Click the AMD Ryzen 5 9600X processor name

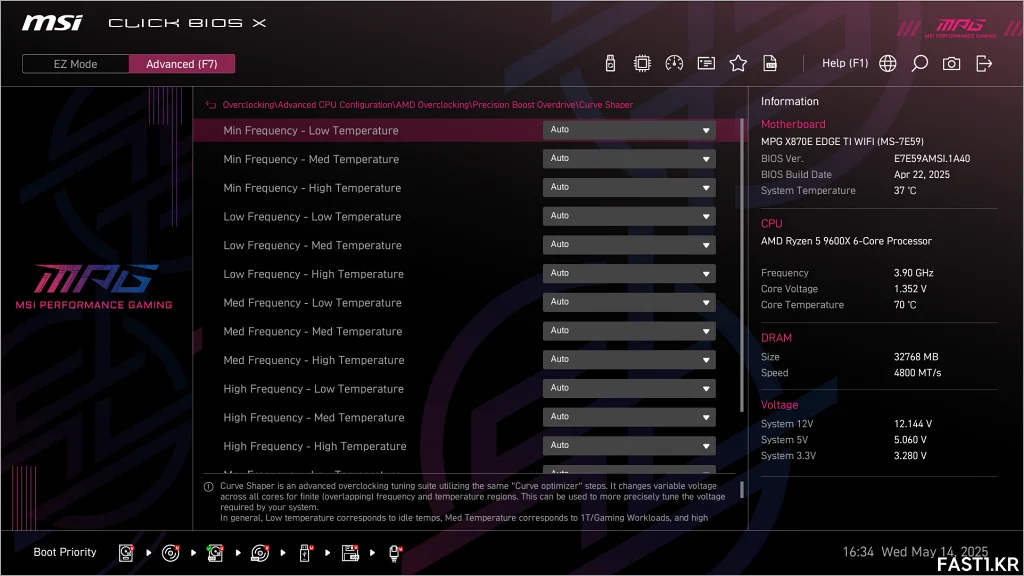pos(846,241)
